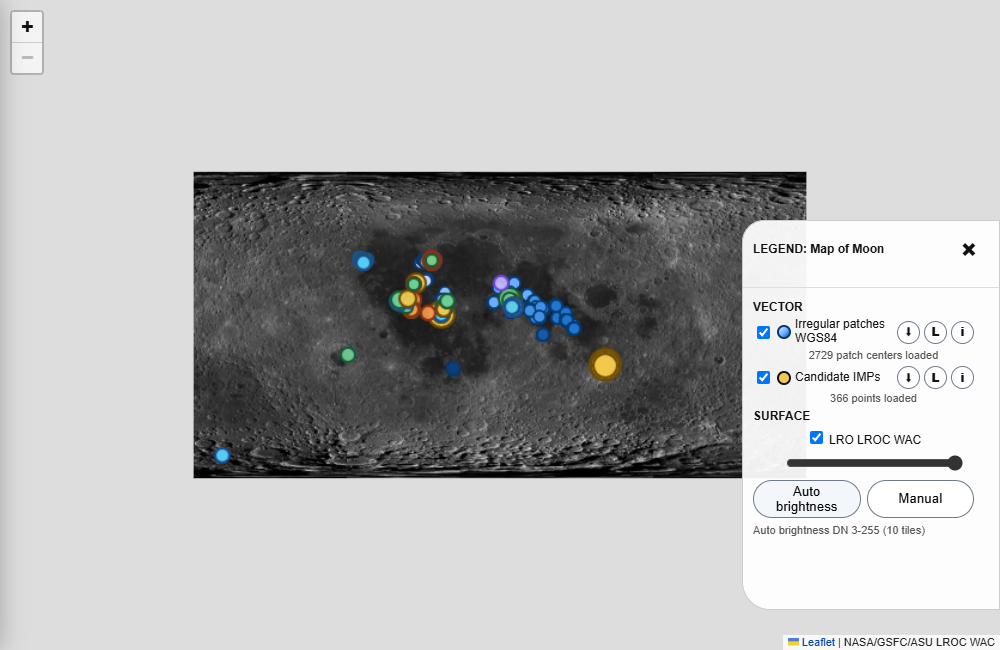Open the L button for Irregular patches WGS84

[935, 332]
